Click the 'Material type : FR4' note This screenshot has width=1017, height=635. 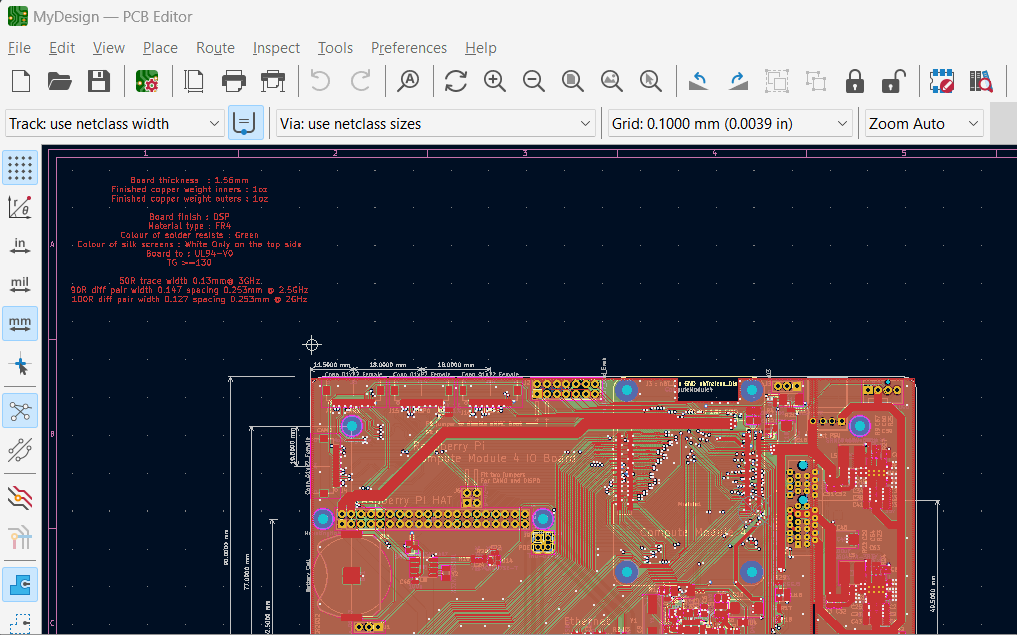(189, 226)
